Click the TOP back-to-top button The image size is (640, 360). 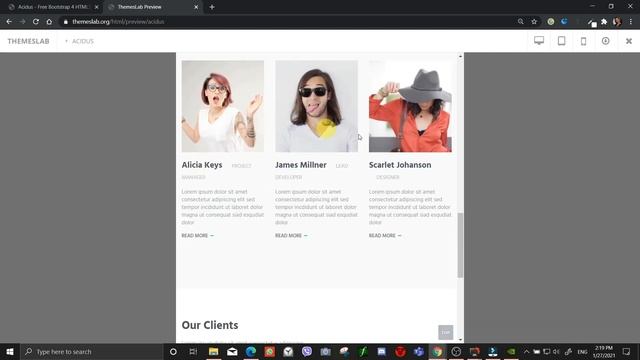(446, 332)
